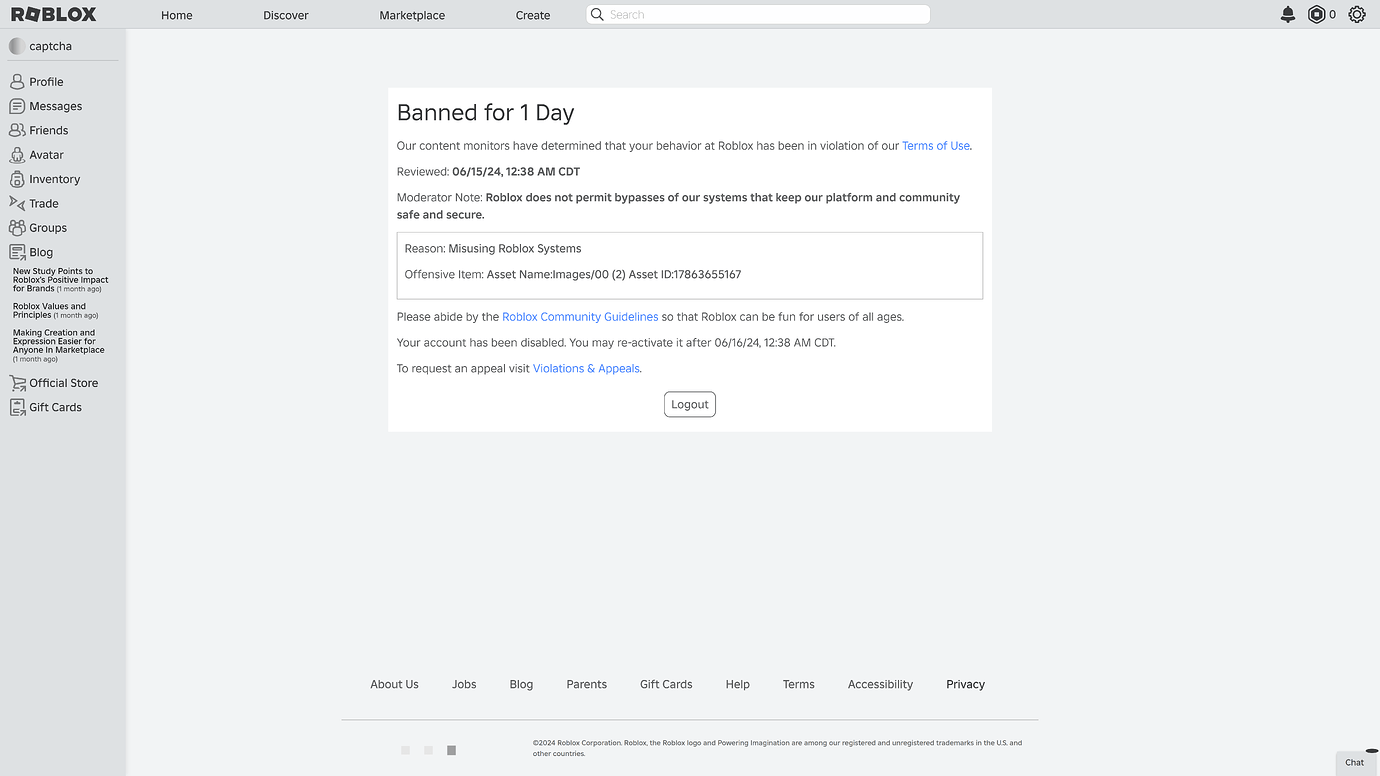Open your Inventory
This screenshot has width=1380, height=776.
54,178
